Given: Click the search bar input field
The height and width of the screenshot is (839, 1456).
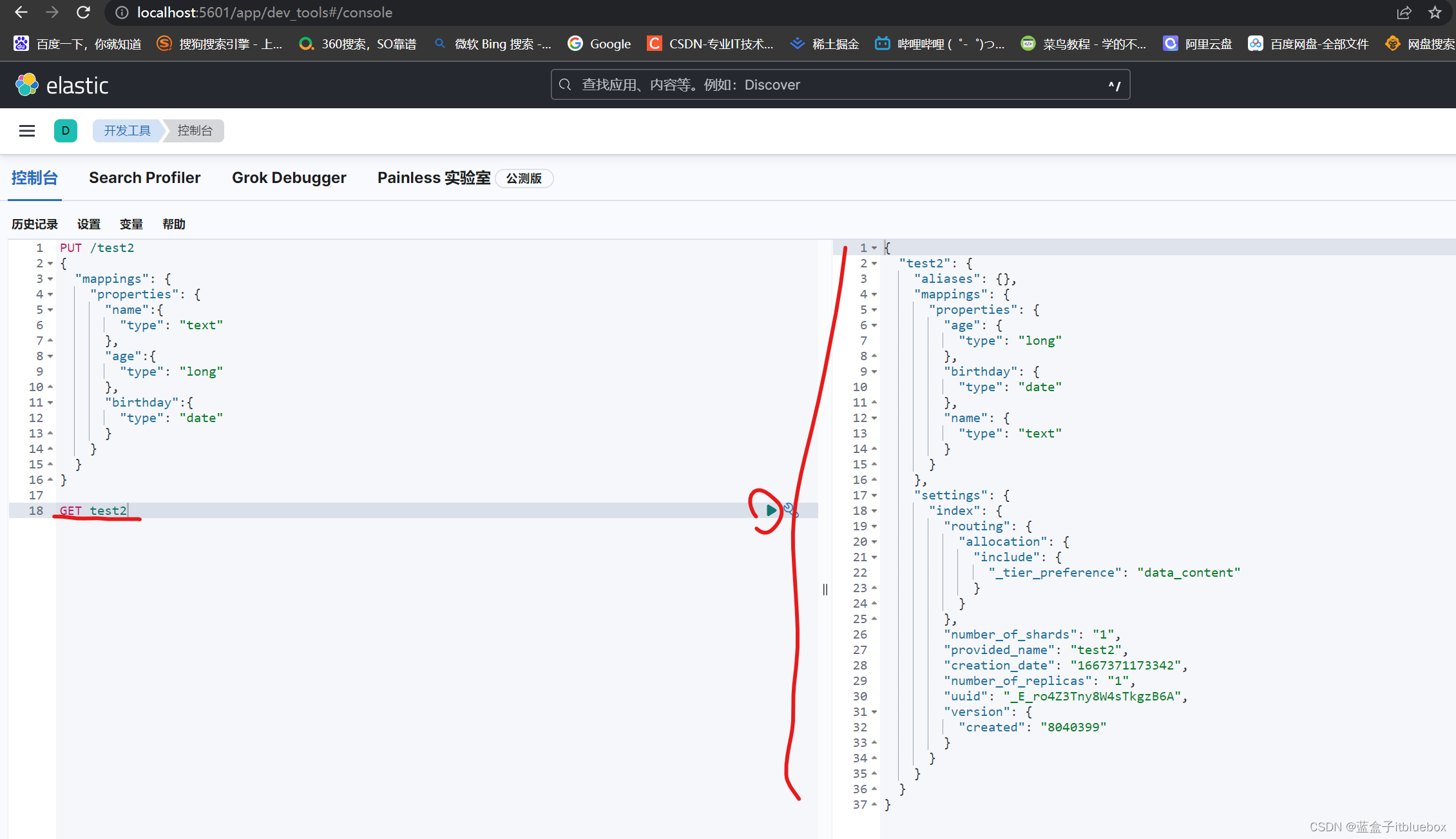Looking at the screenshot, I should 840,84.
